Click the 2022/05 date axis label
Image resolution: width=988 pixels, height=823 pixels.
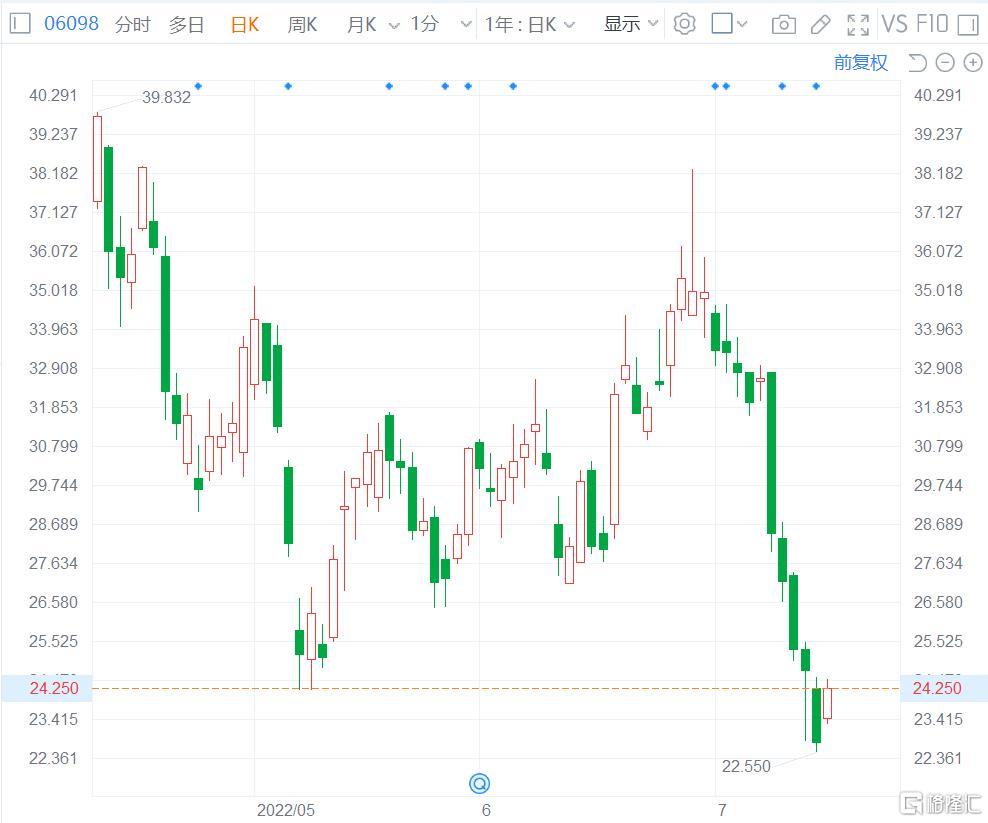285,809
